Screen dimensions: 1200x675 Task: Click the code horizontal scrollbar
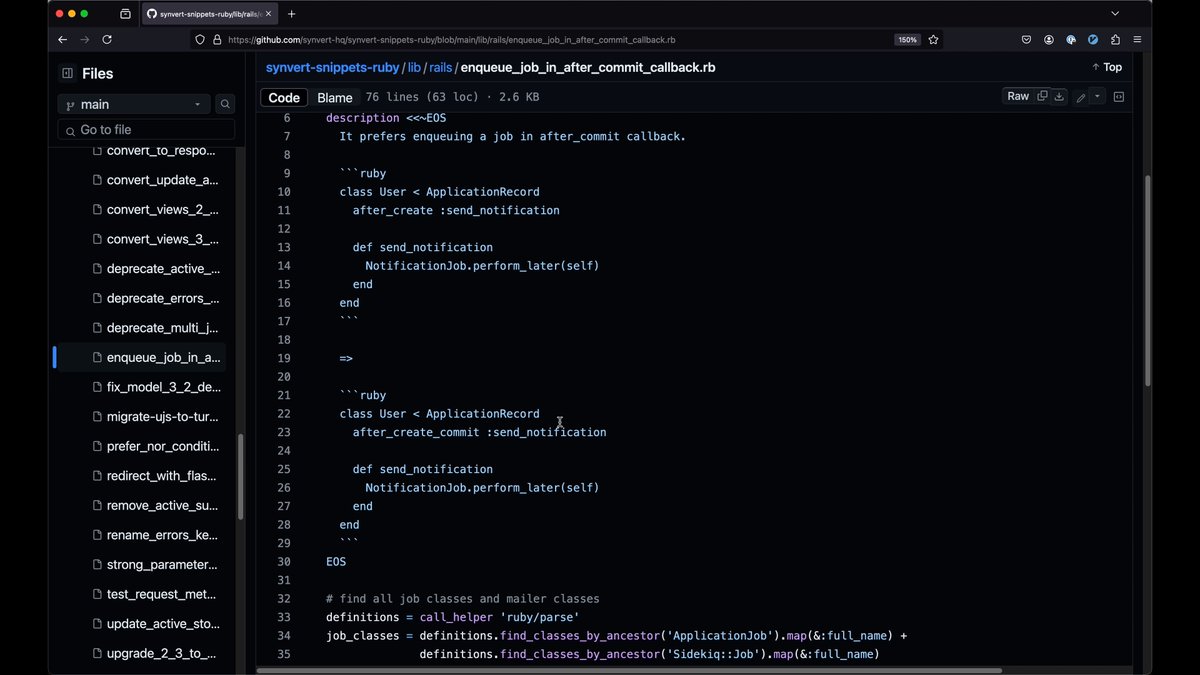629,670
